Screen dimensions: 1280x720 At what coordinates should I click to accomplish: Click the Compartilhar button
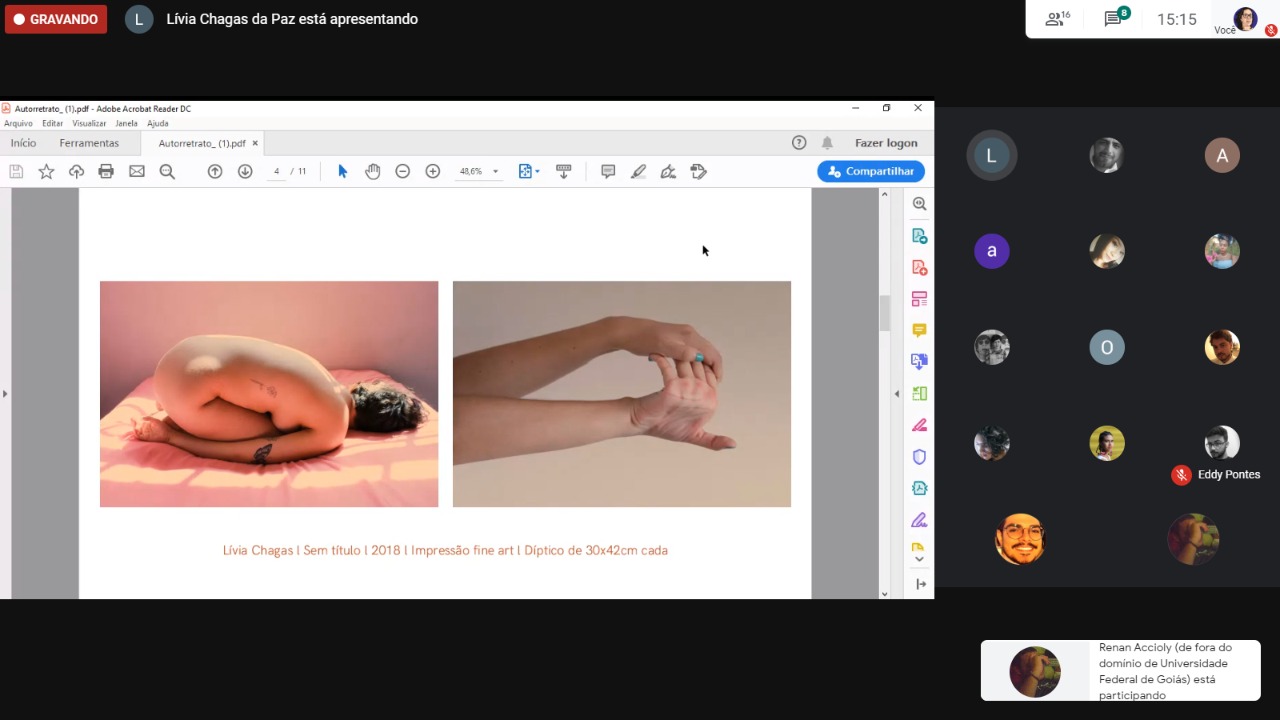[871, 171]
